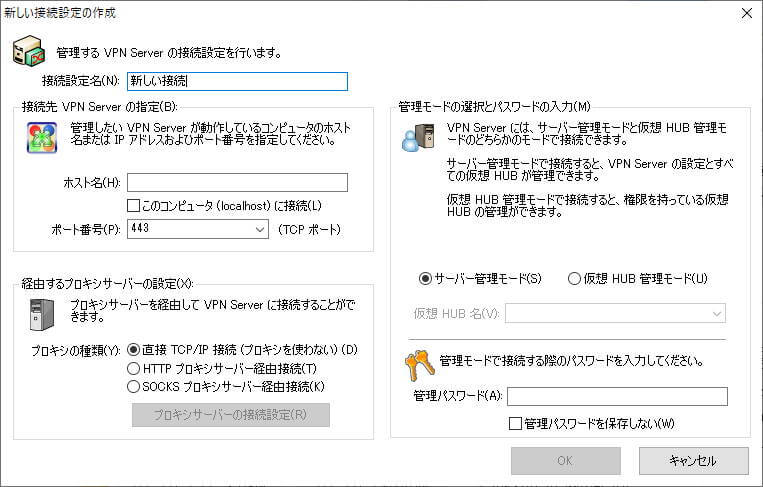Click the 接続設定名 text field
Viewport: 763px width, 487px height.
click(x=237, y=81)
